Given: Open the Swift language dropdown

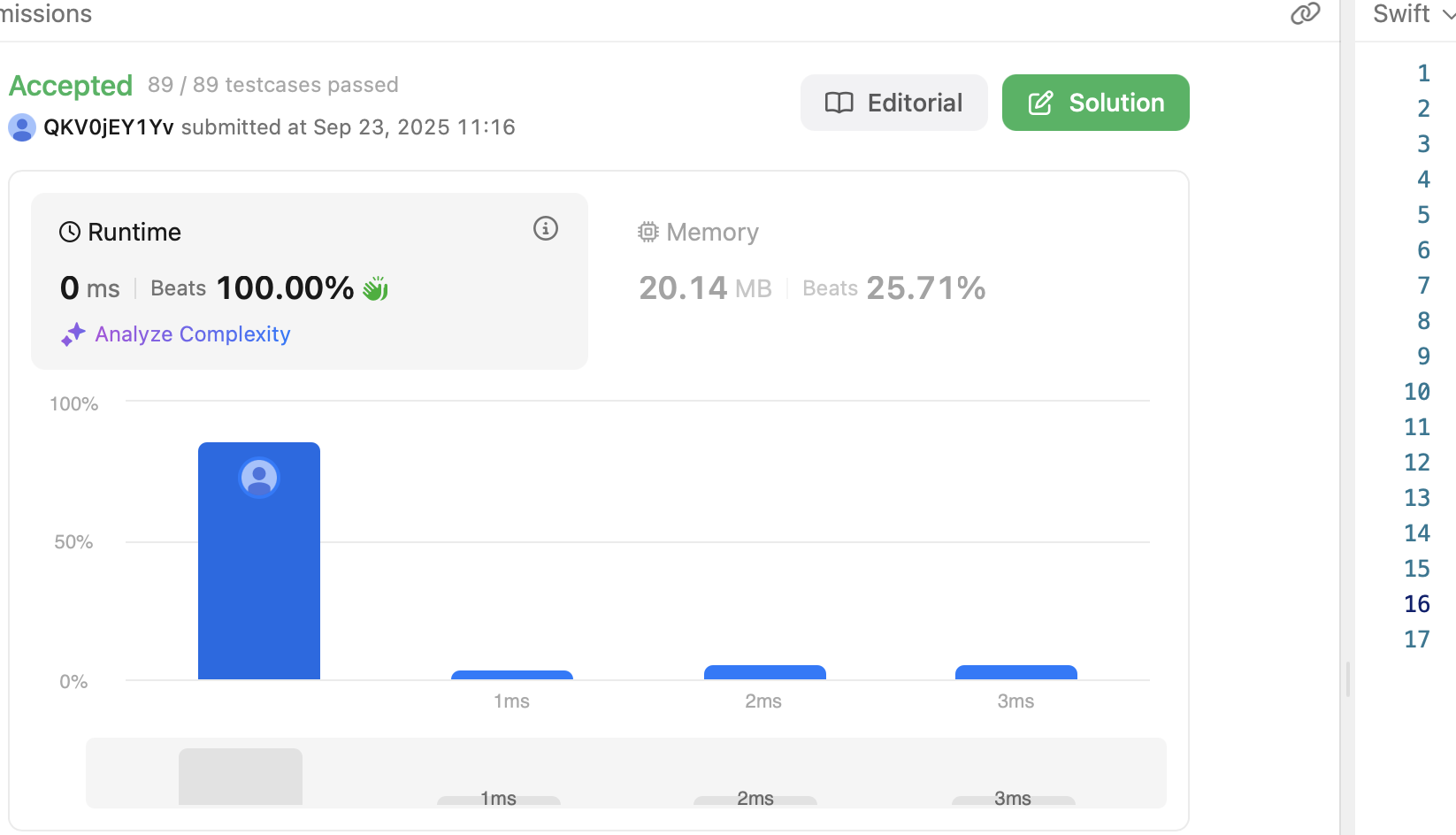Looking at the screenshot, I should tap(1413, 13).
